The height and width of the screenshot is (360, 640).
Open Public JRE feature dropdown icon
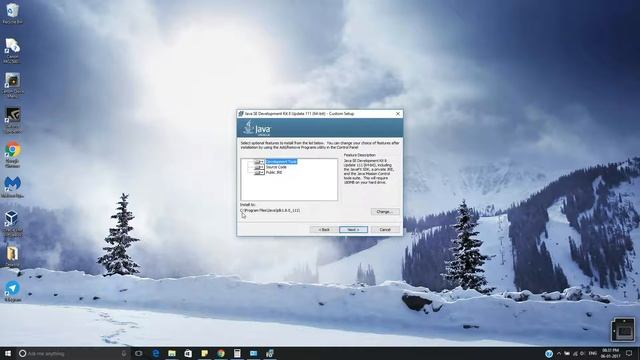point(259,173)
